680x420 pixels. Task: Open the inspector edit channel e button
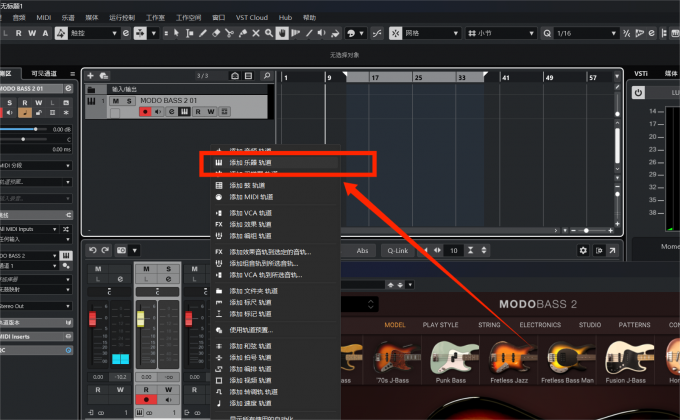pos(68,88)
